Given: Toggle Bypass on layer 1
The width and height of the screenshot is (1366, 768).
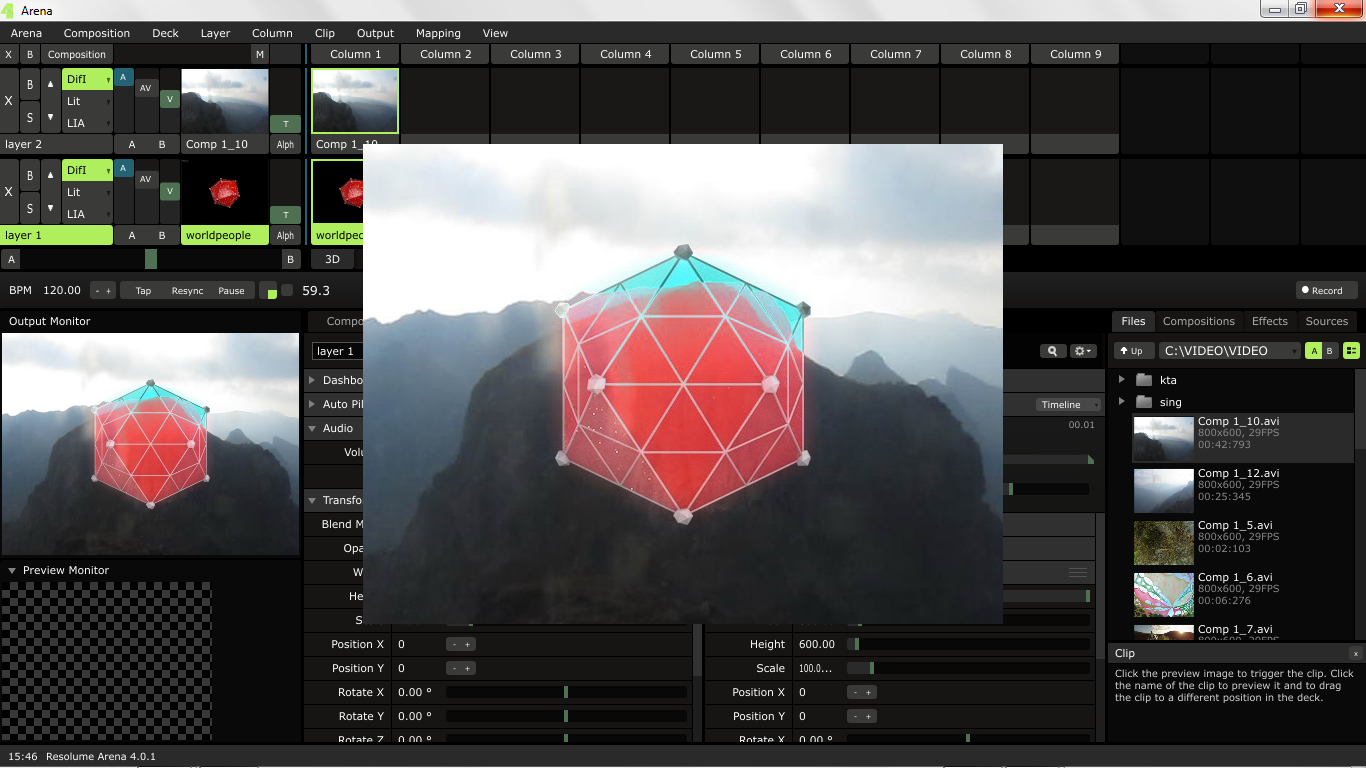Looking at the screenshot, I should click(x=30, y=176).
